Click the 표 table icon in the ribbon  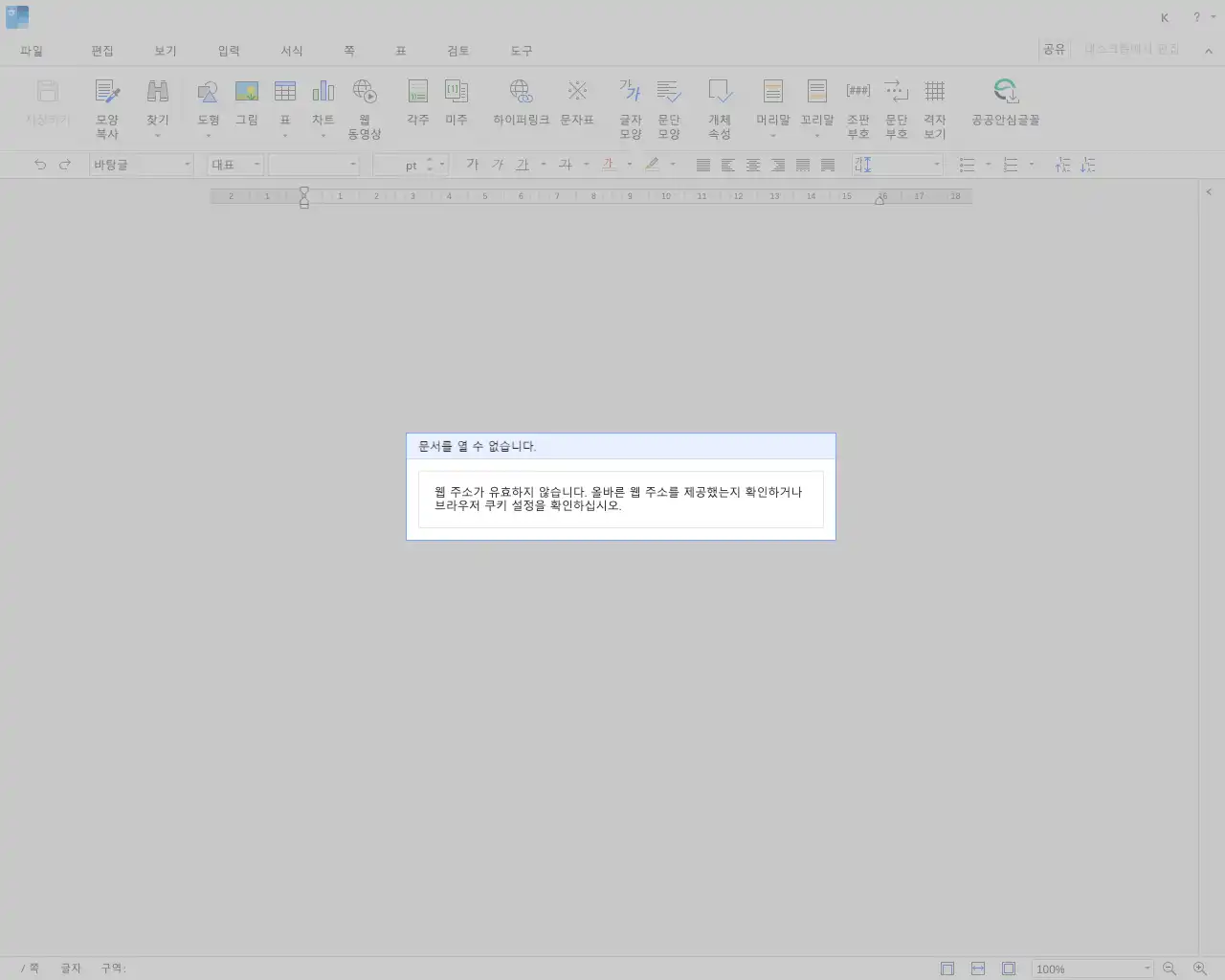pos(285,92)
